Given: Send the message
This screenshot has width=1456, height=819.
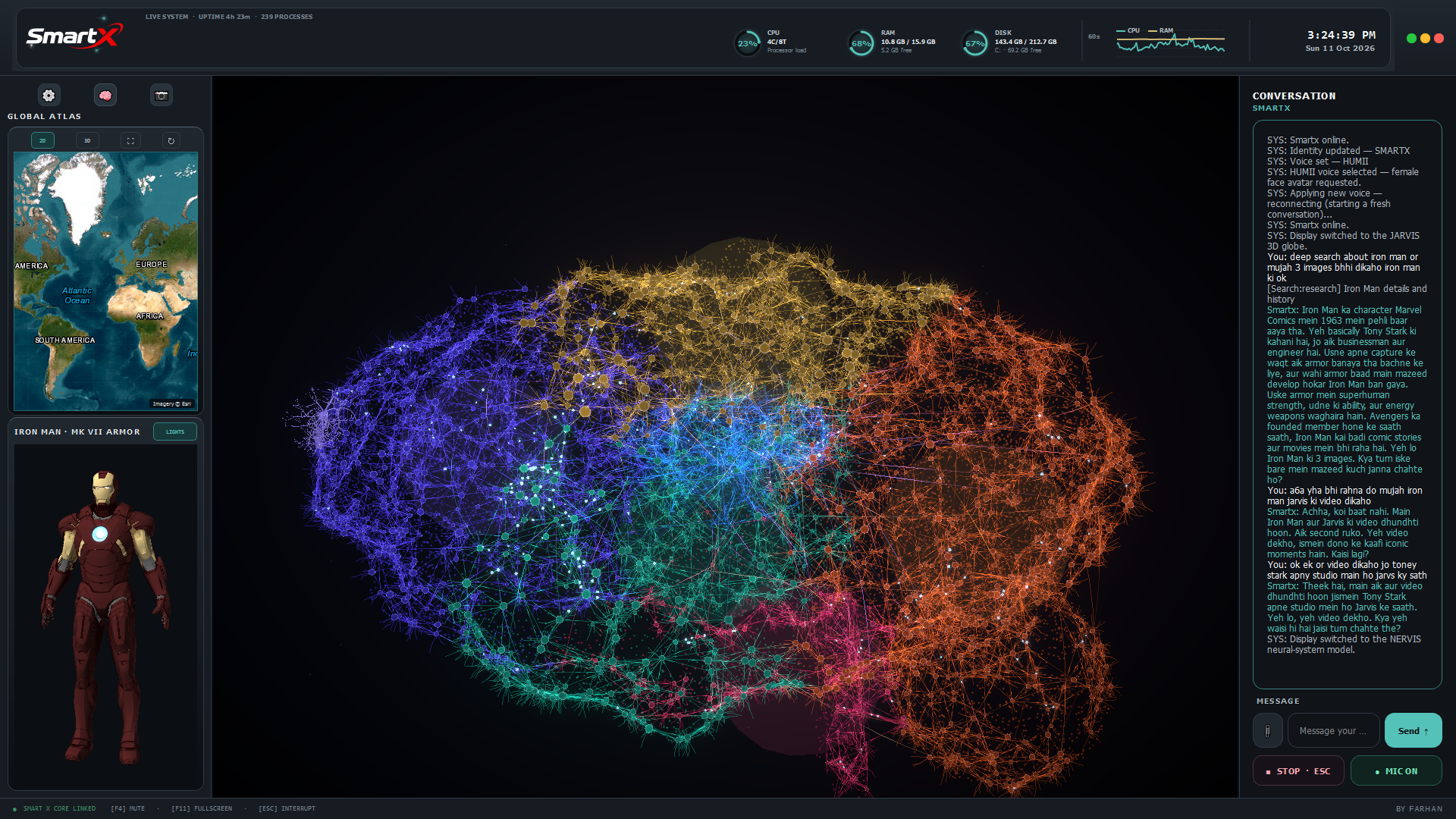Looking at the screenshot, I should point(1413,731).
